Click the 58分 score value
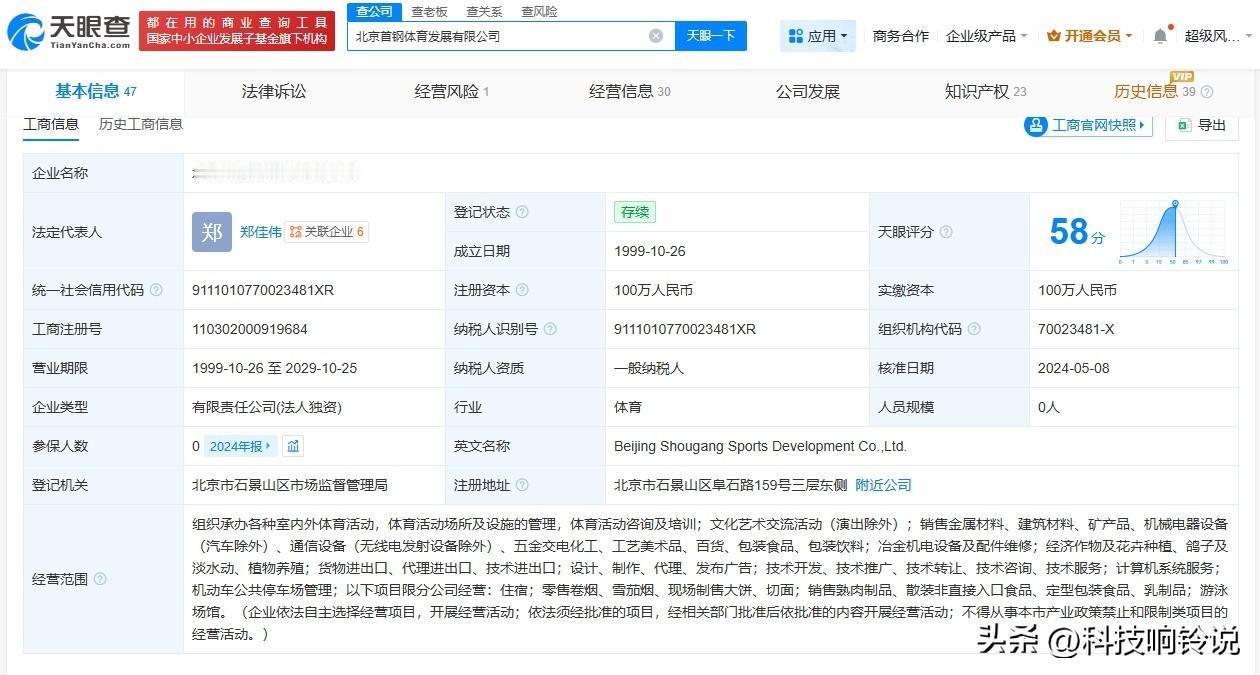 1077,232
